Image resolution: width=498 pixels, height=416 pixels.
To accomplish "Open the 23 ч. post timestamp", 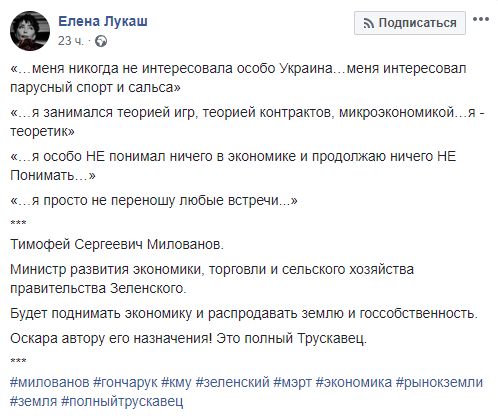I will pyautogui.click(x=70, y=41).
